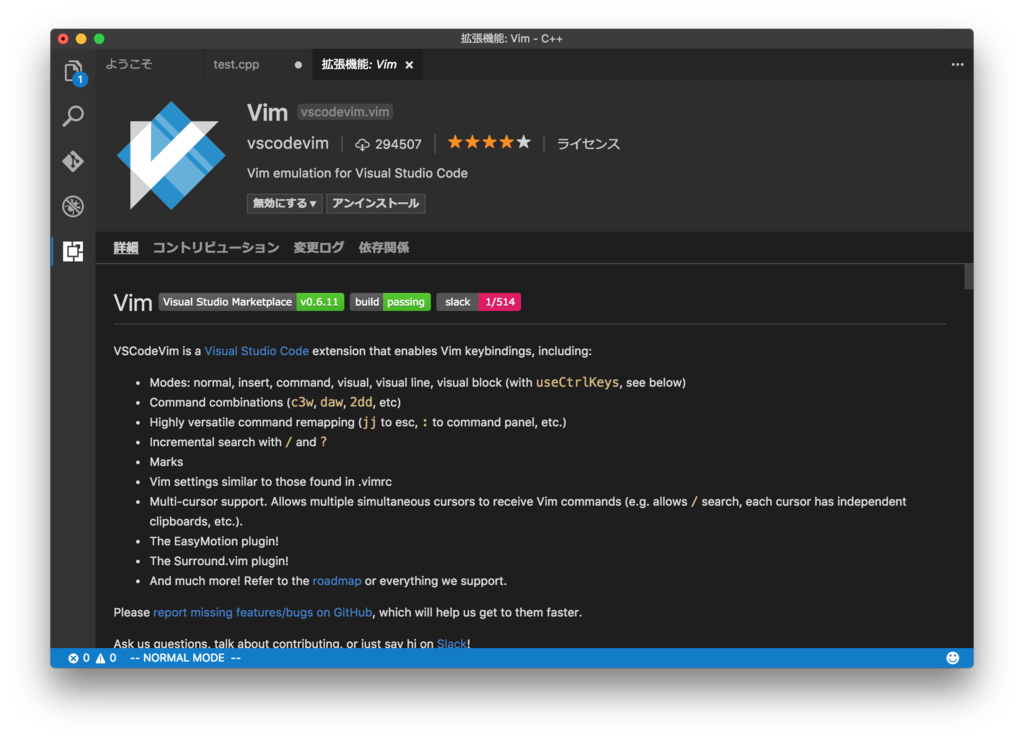Click the vertical scrollbar thumb
Image resolution: width=1024 pixels, height=740 pixels.
pyautogui.click(x=968, y=276)
